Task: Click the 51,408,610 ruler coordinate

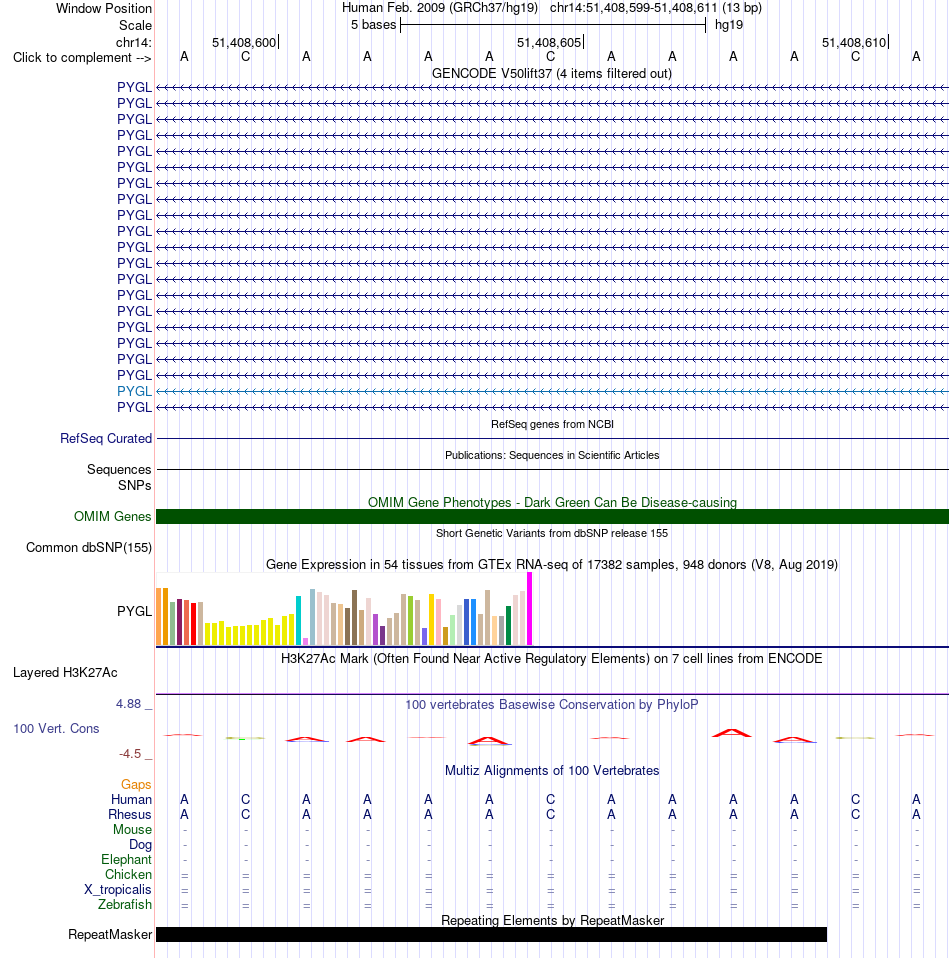Action: (853, 42)
